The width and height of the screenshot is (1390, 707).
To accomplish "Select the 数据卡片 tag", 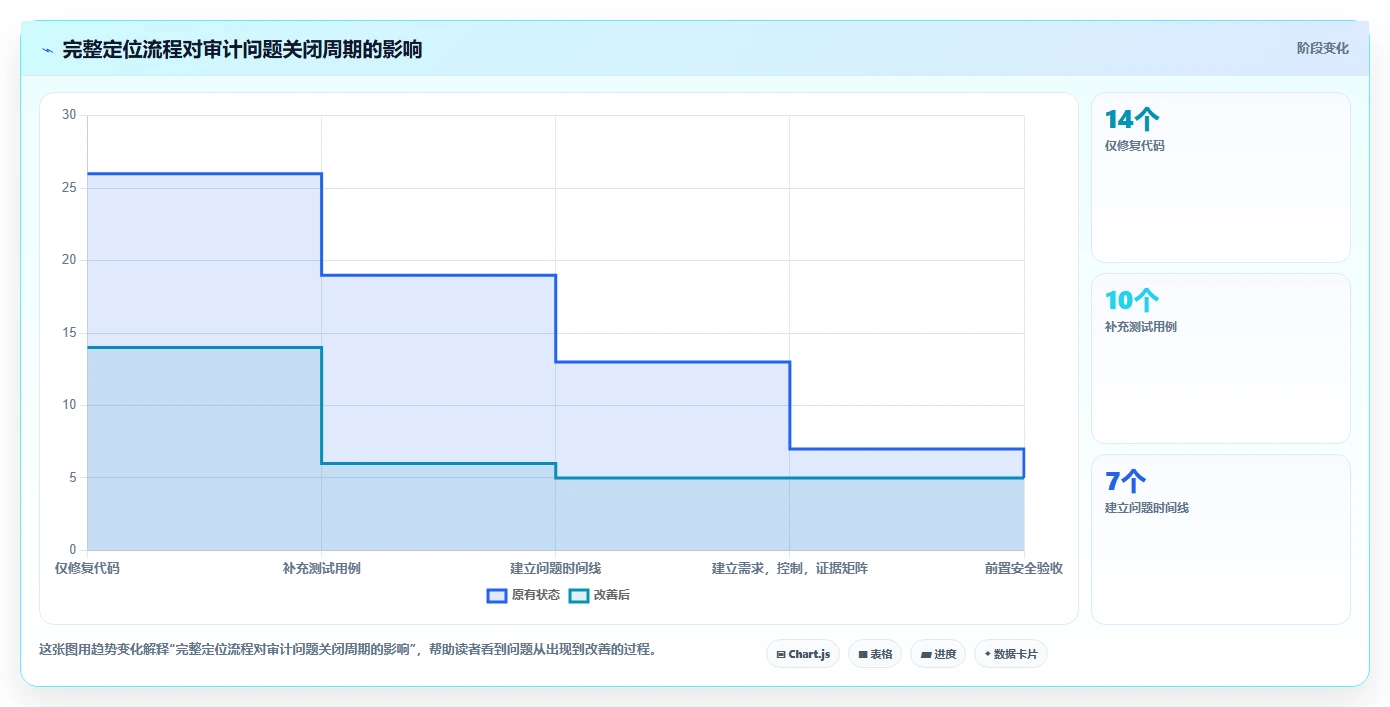I will click(1010, 654).
